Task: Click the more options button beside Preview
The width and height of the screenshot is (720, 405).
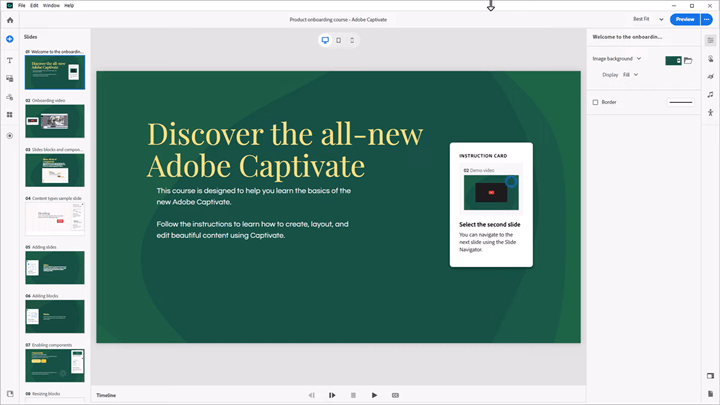Action: [x=706, y=19]
